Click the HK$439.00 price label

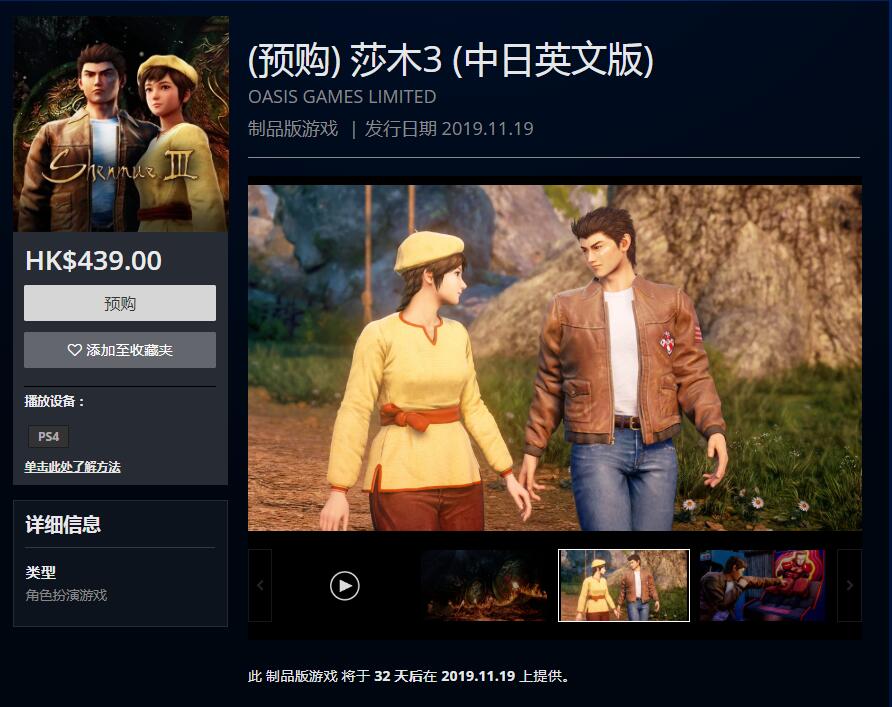tap(93, 261)
